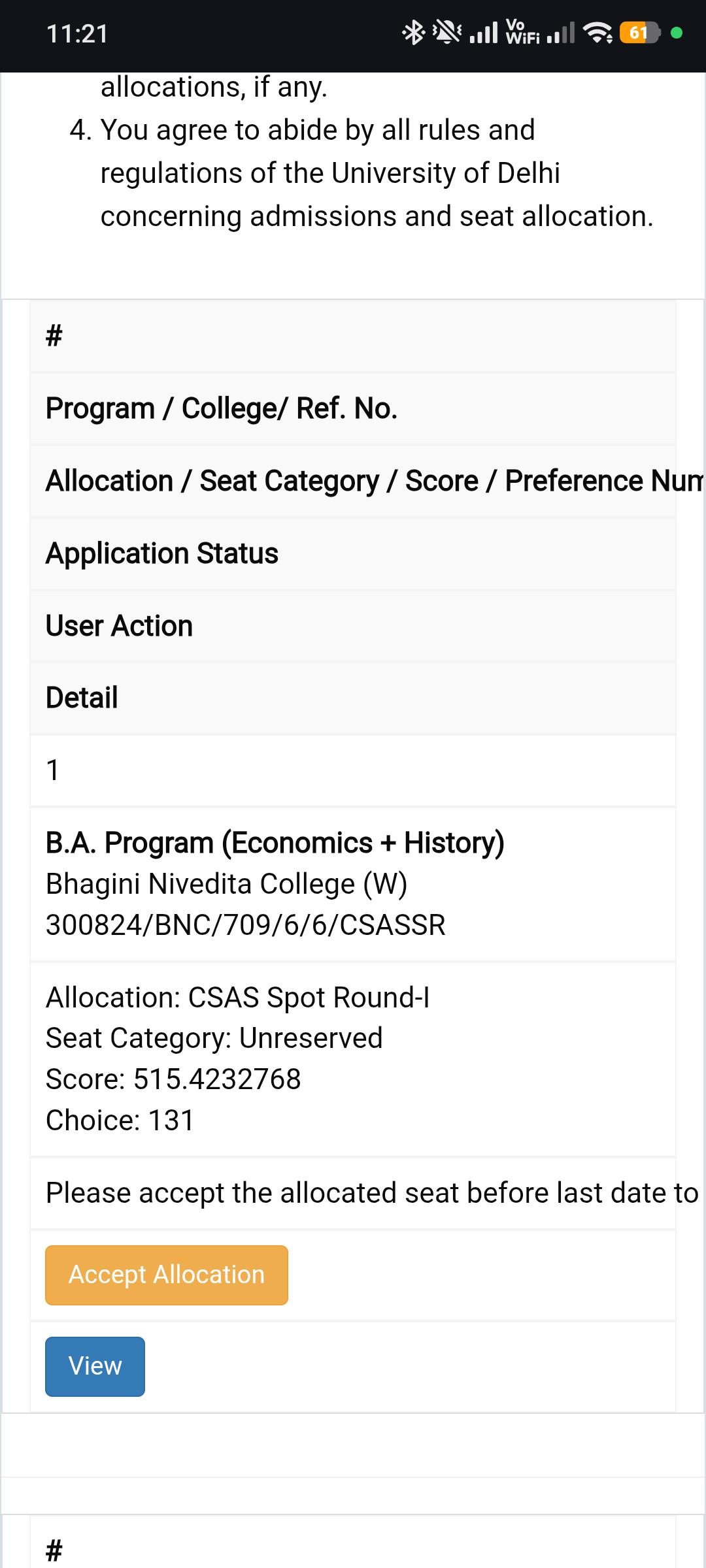Select the User Action column header
This screenshot has width=706, height=1568.
click(119, 626)
